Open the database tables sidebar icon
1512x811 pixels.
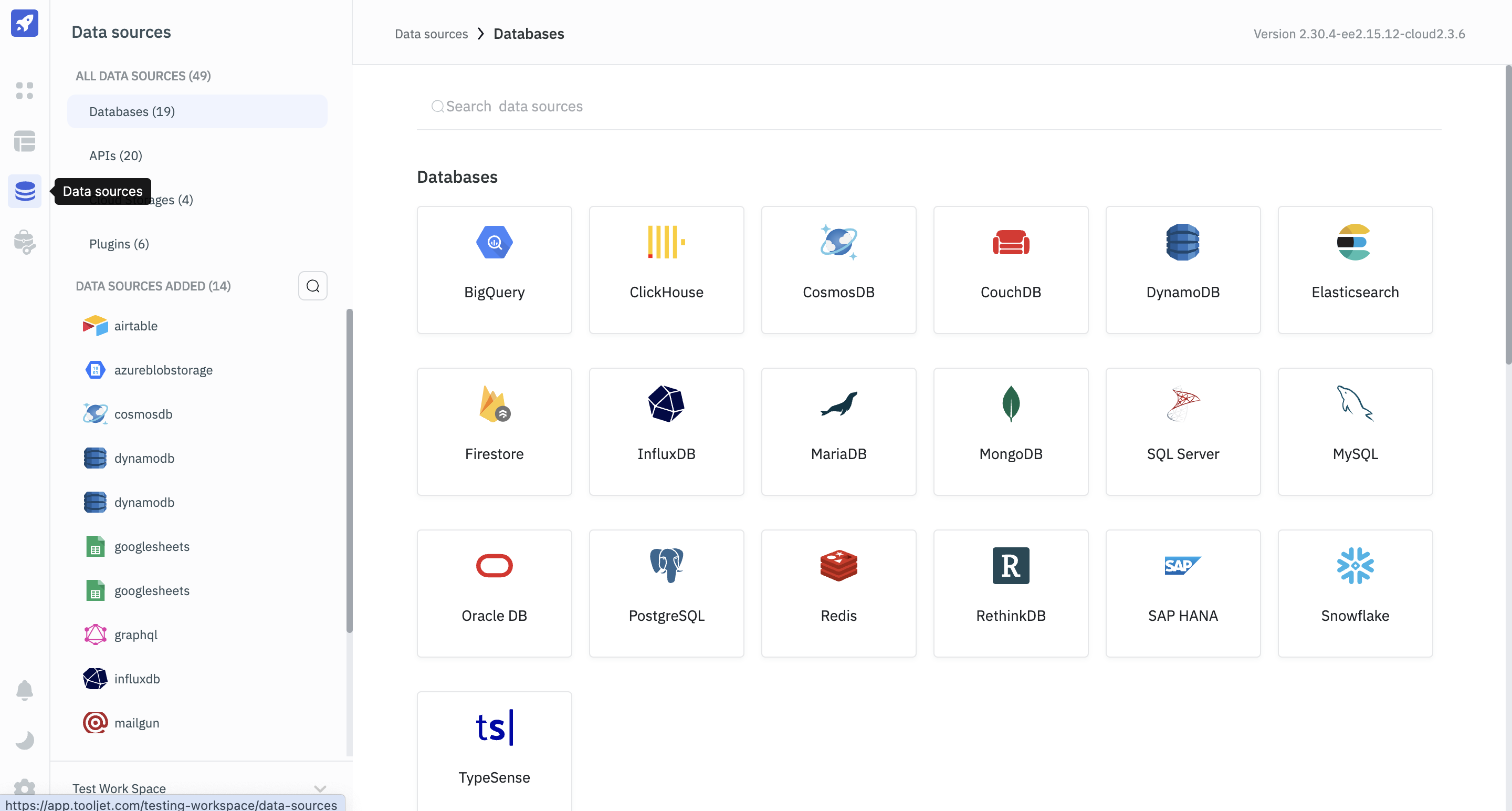tap(24, 141)
